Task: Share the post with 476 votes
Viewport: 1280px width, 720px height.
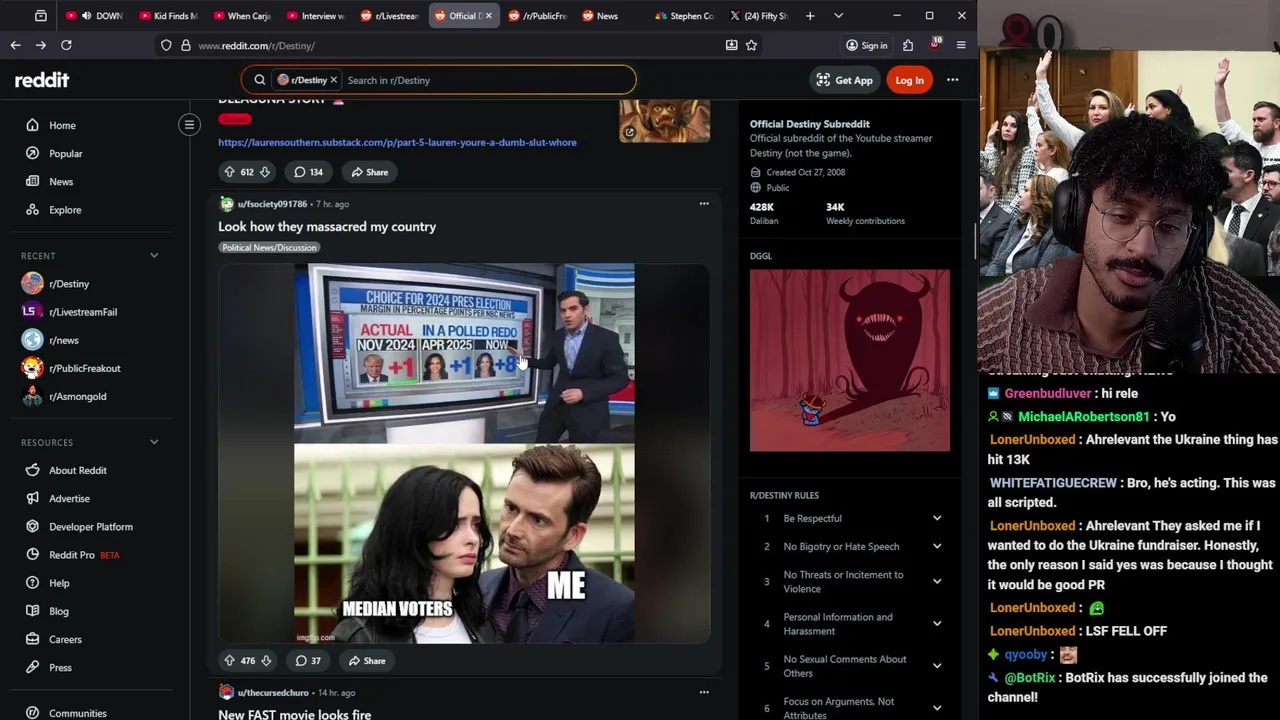Action: pos(367,661)
